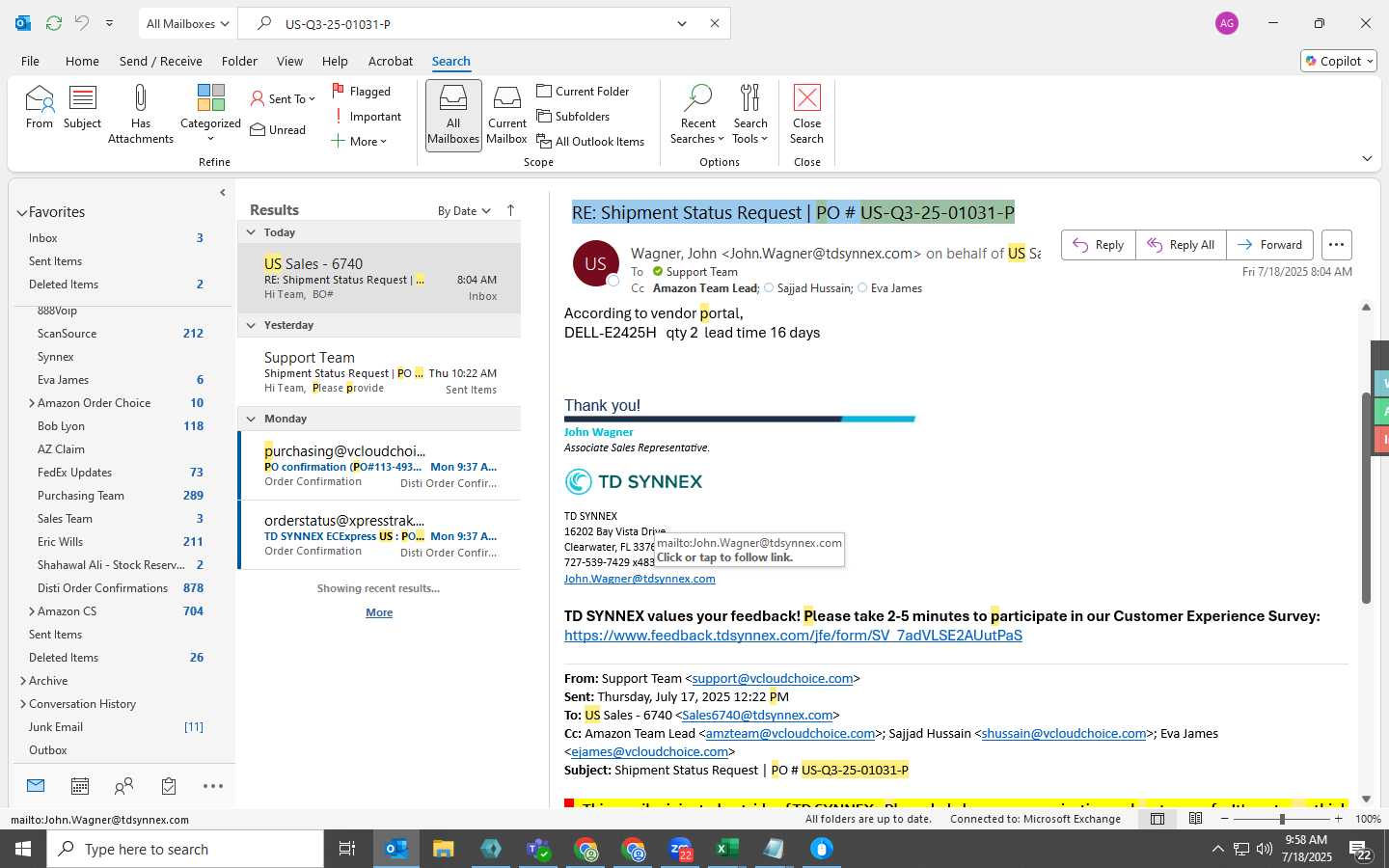The image size is (1389, 868).
Task: Click the zoom in plus button
Action: tap(1338, 819)
